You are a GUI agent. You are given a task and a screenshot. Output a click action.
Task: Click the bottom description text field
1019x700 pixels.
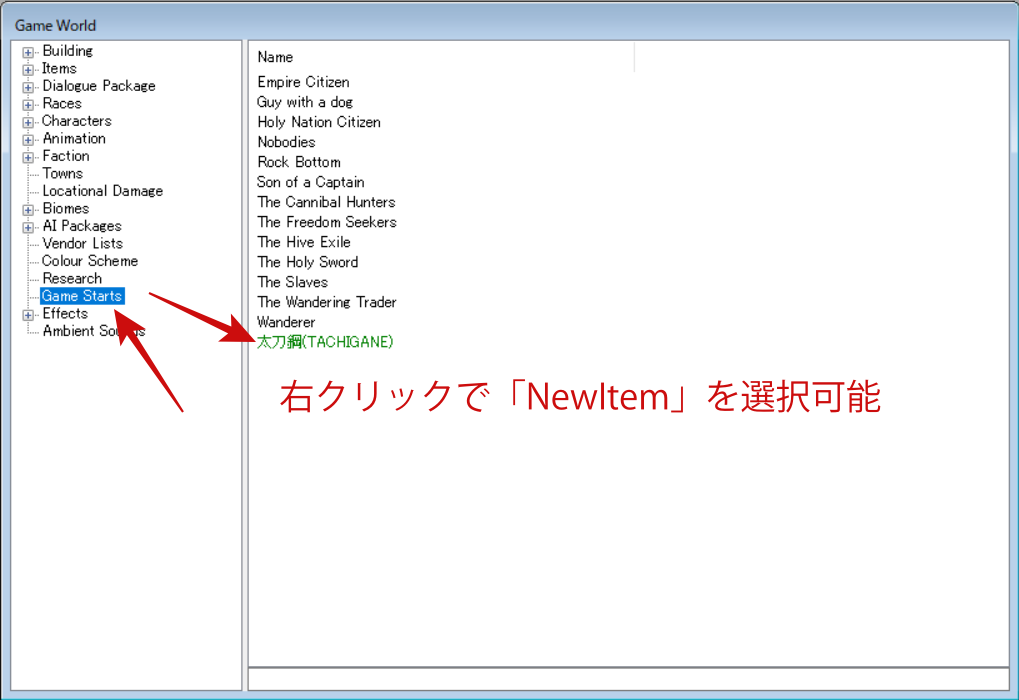(628, 679)
